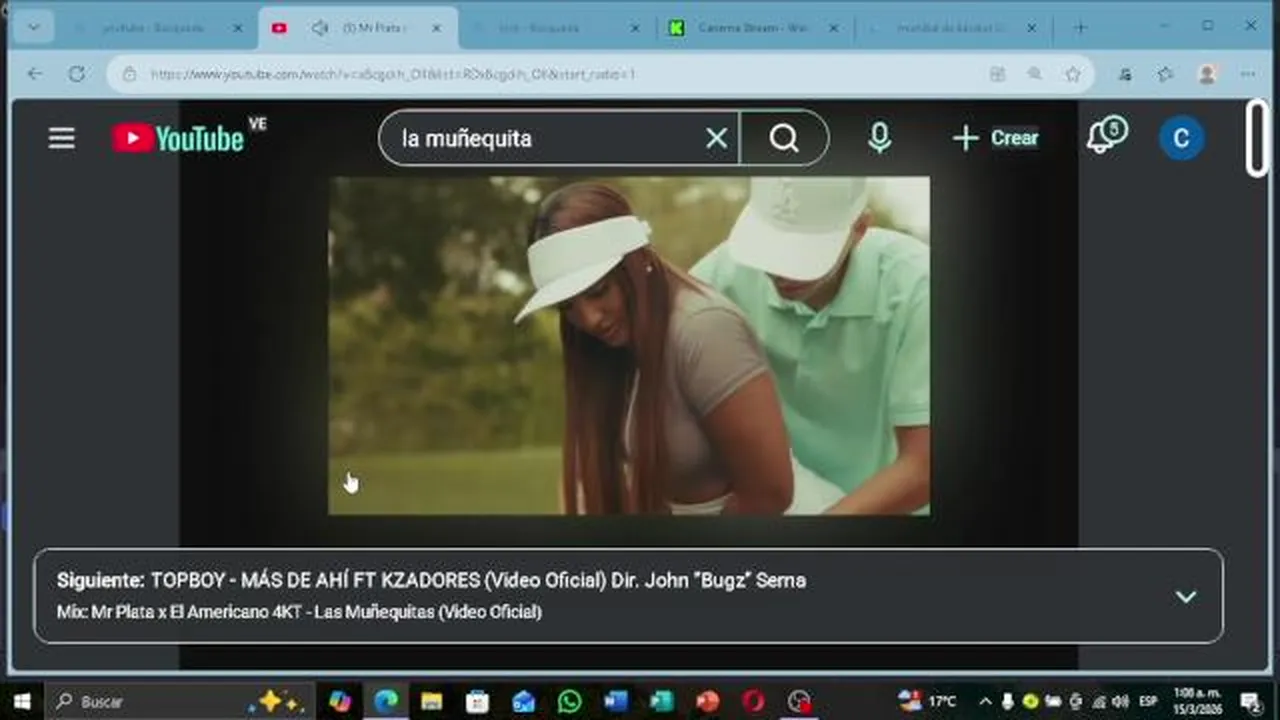This screenshot has height=720, width=1280.
Task: Switch the ESP input language
Action: 1148,702
